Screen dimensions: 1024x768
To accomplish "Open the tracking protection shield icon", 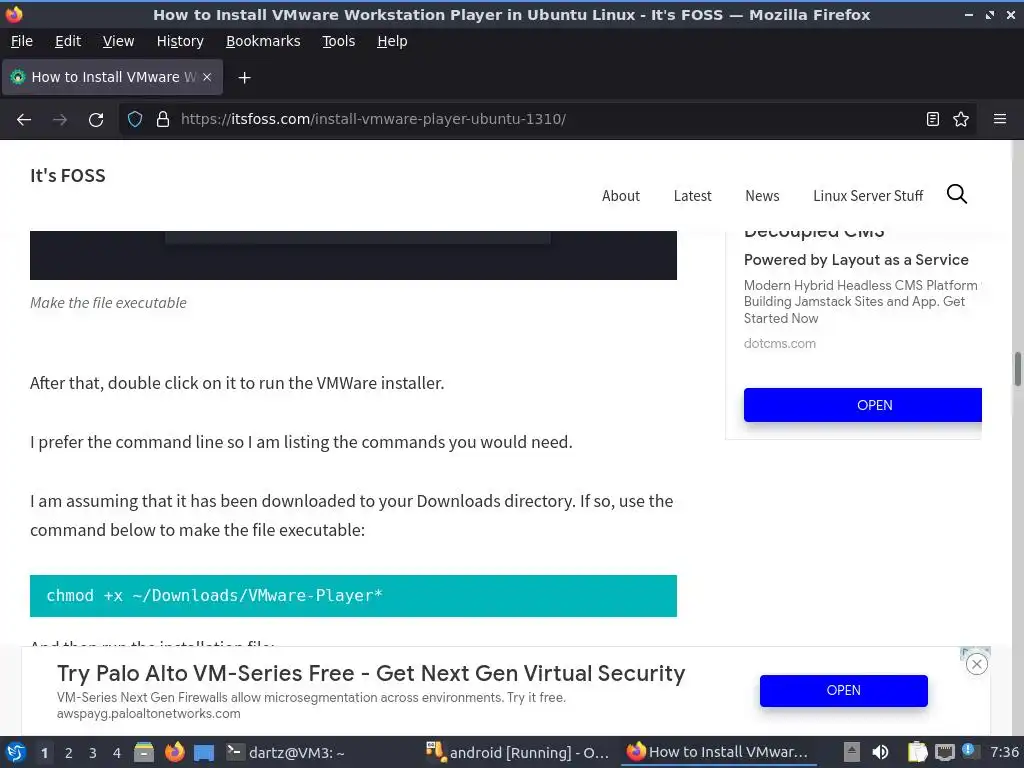I will point(135,119).
